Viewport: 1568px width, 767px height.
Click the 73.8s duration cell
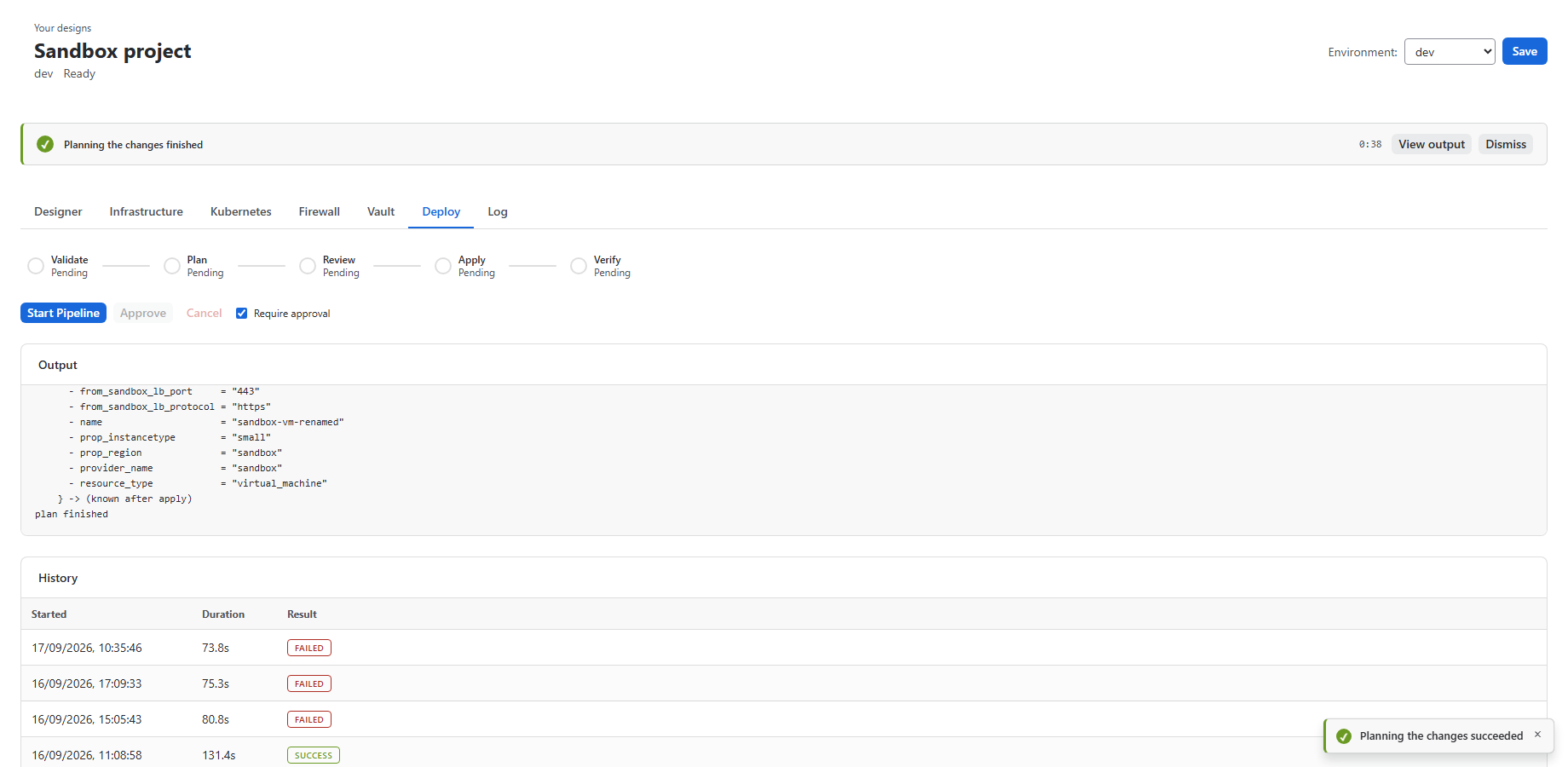216,648
